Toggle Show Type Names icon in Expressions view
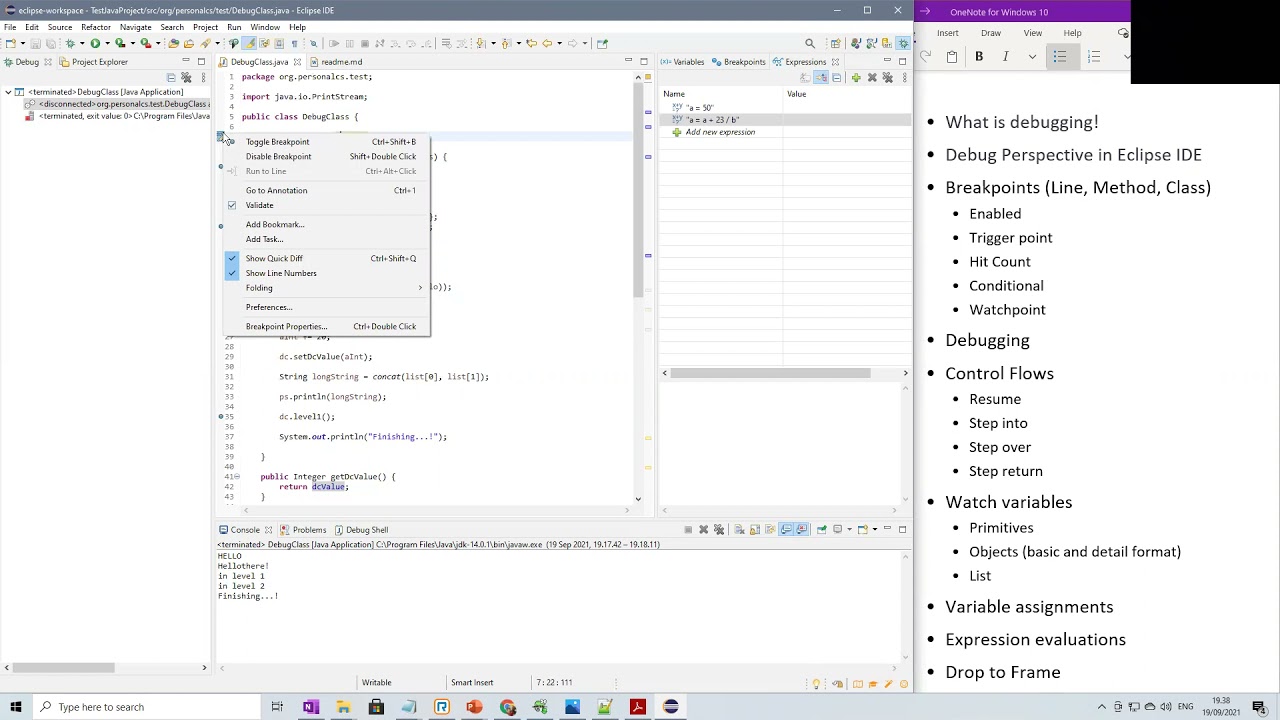Viewport: 1280px width, 720px height. 805,77
